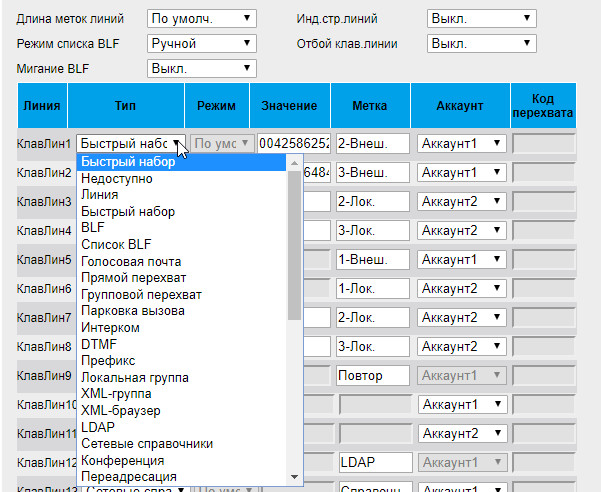The width and height of the screenshot is (601, 492).
Task: Open the Инд.стр.линий dropdown
Action: pos(481,18)
